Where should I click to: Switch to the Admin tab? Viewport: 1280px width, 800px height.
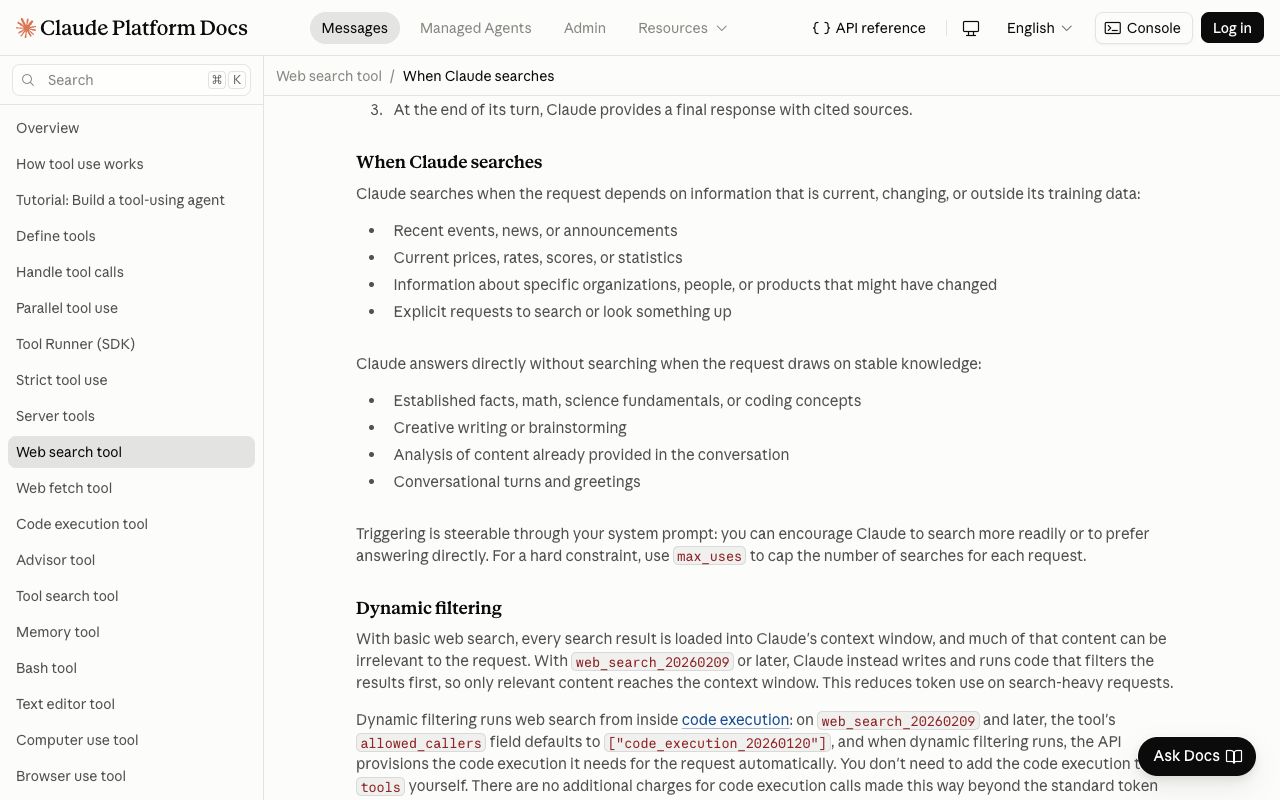click(x=585, y=28)
